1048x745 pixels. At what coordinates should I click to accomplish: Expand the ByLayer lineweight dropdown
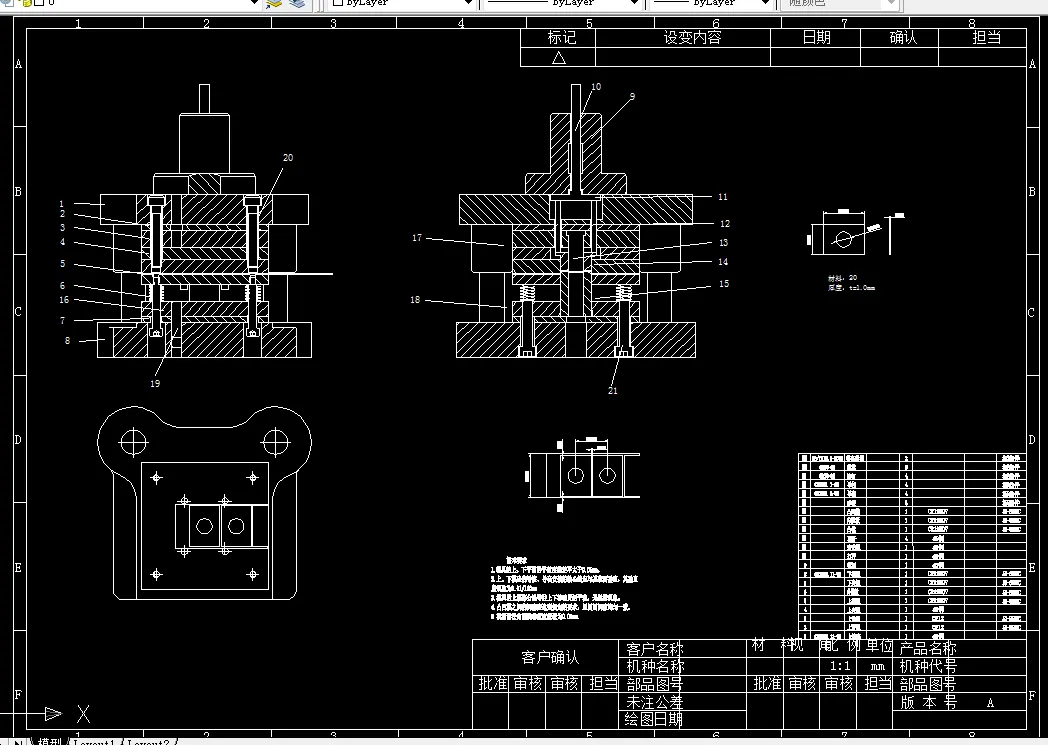(765, 3)
